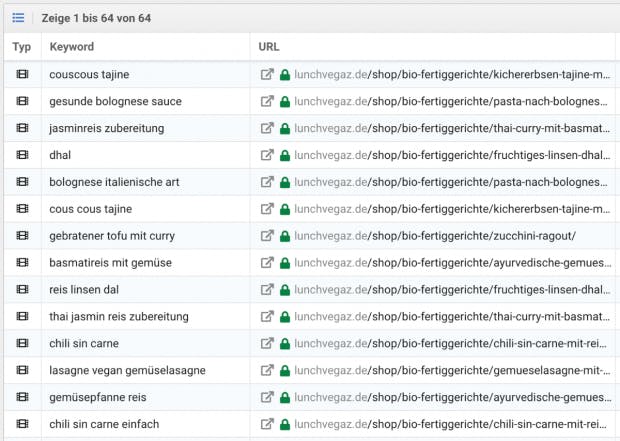The width and height of the screenshot is (620, 441).
Task: Select keyword 'basmatireis mit gemüse'
Action: pos(111,263)
